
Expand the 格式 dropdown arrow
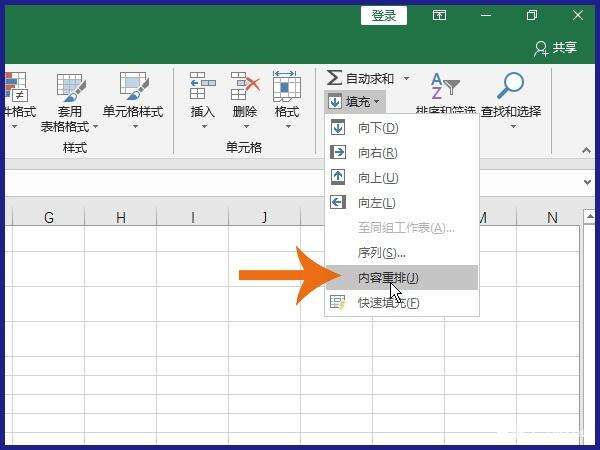[x=288, y=126]
